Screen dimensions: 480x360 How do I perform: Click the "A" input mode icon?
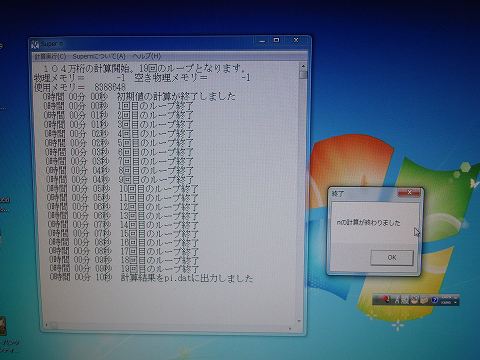(x=398, y=300)
